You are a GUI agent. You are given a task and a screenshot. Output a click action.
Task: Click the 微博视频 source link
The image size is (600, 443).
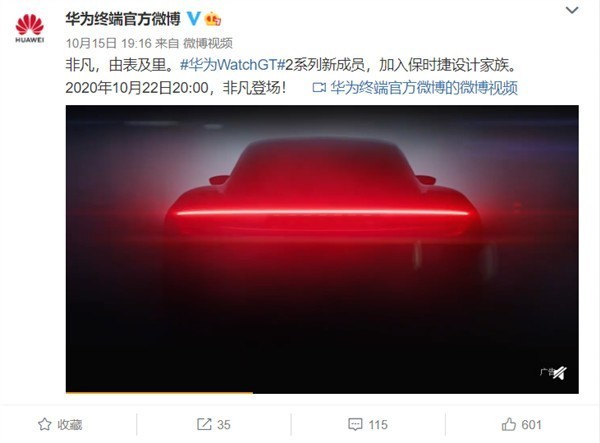click(208, 43)
